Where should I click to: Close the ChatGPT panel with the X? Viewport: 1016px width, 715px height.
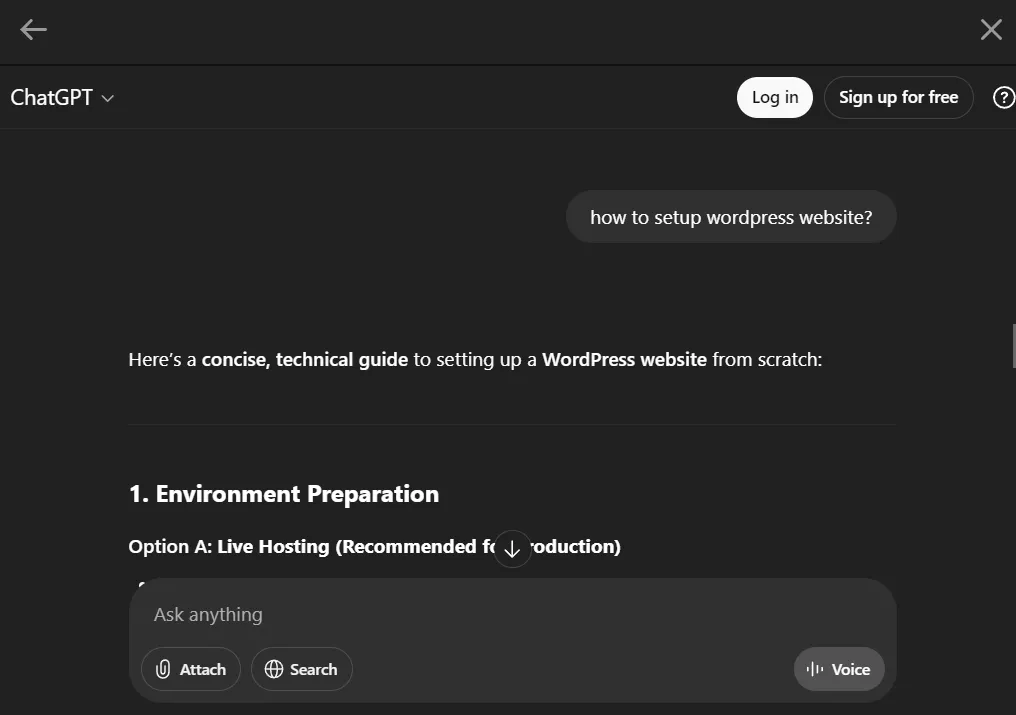(991, 30)
